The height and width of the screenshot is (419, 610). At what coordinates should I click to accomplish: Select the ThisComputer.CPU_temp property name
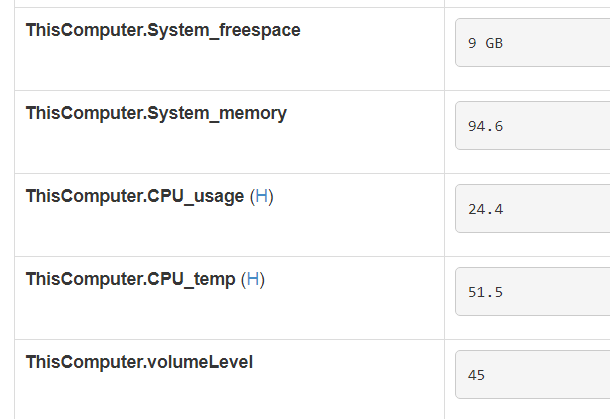(130, 279)
